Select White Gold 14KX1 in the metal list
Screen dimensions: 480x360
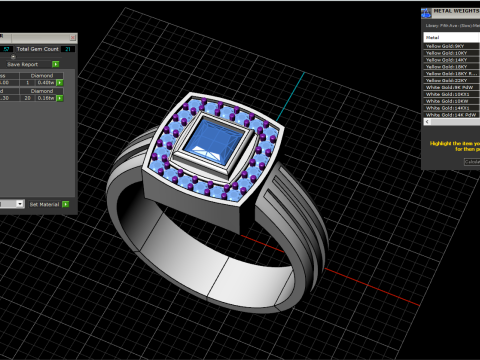[451, 108]
